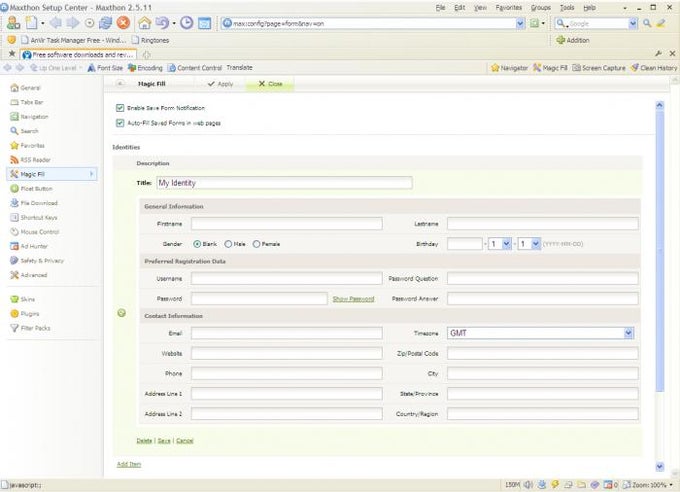Screen dimensions: 680x492
Task: Click the highlighter icon next to search
Action: point(661,23)
